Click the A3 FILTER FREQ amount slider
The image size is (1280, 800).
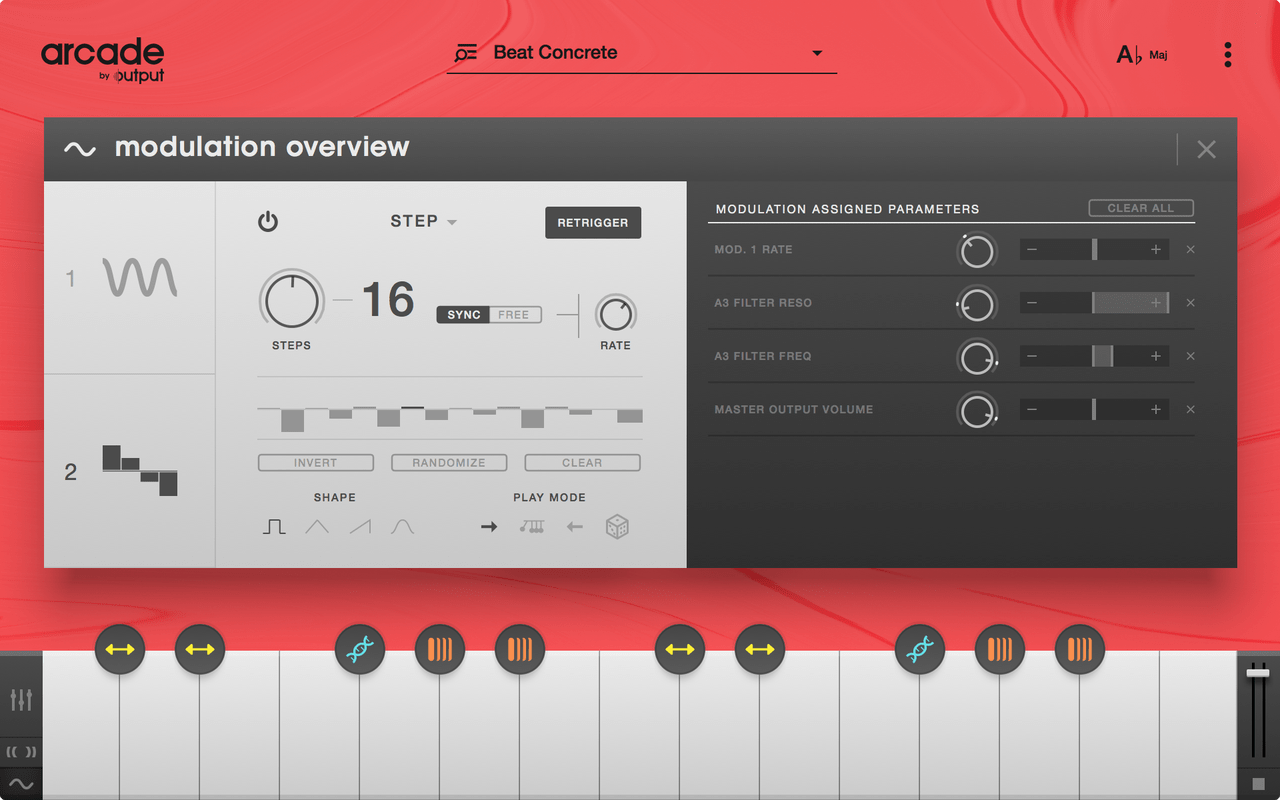click(1094, 356)
